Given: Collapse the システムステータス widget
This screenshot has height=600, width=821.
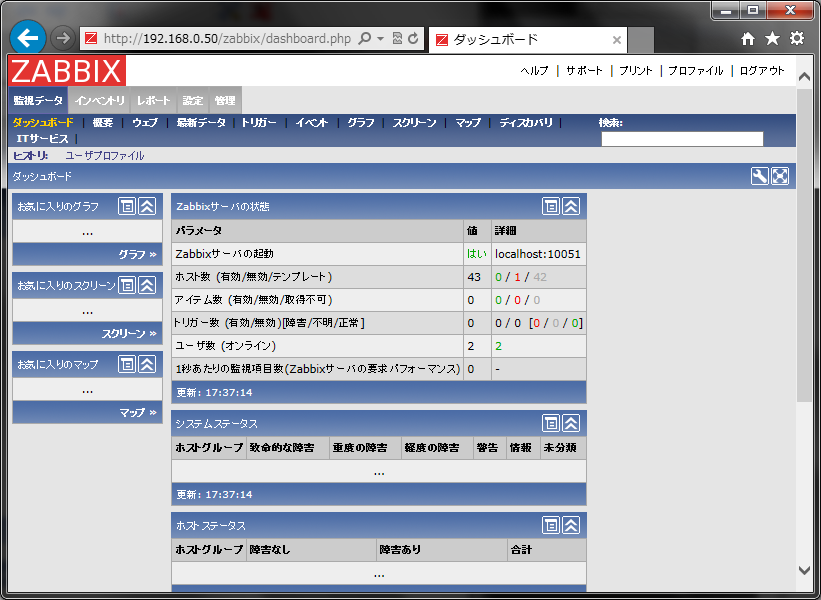Looking at the screenshot, I should click(571, 423).
